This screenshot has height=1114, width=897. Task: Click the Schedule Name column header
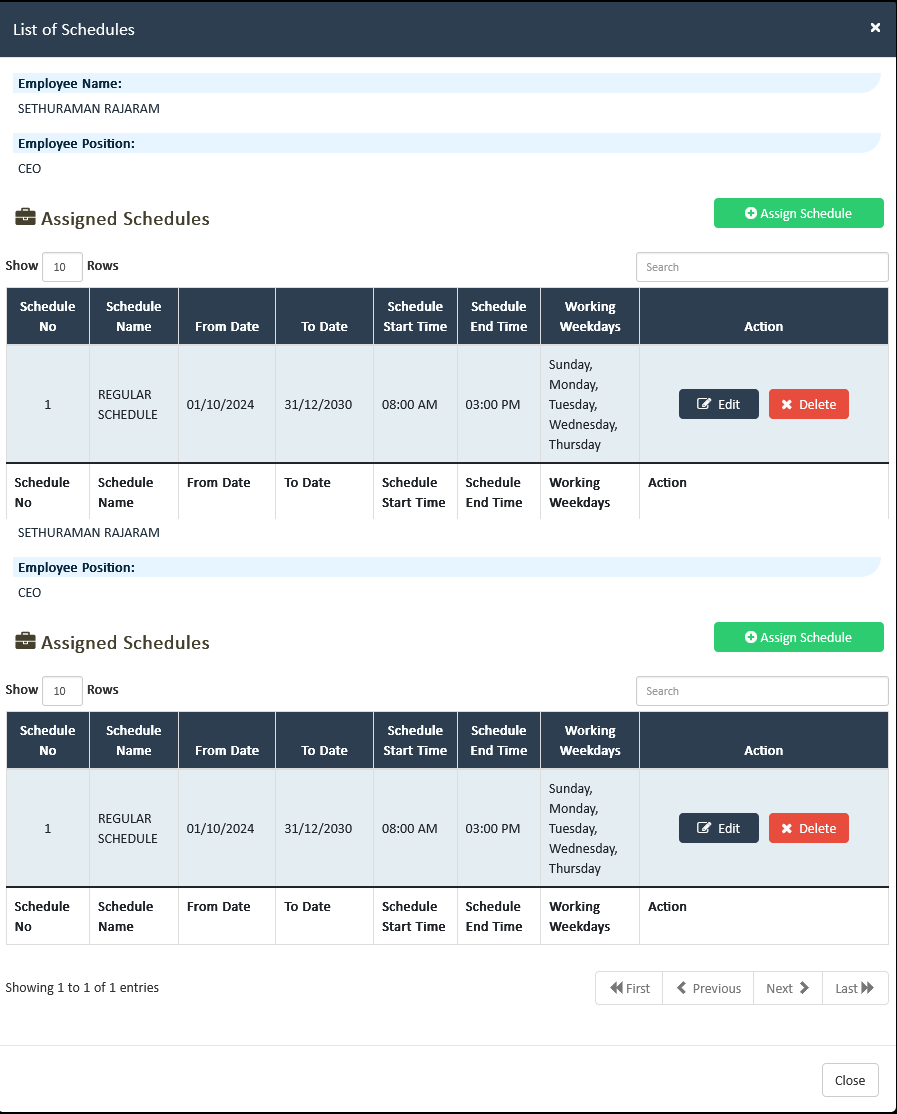click(x=133, y=315)
